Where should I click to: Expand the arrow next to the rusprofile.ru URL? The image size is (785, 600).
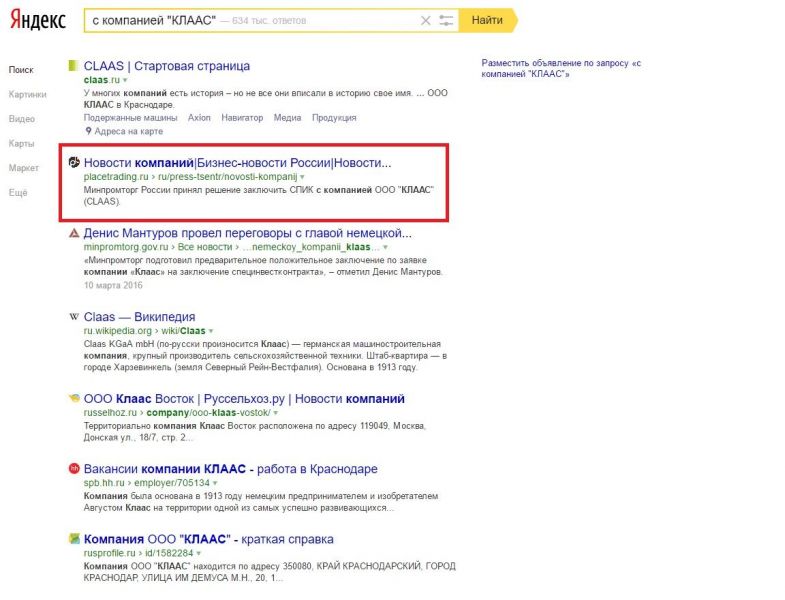tap(199, 553)
